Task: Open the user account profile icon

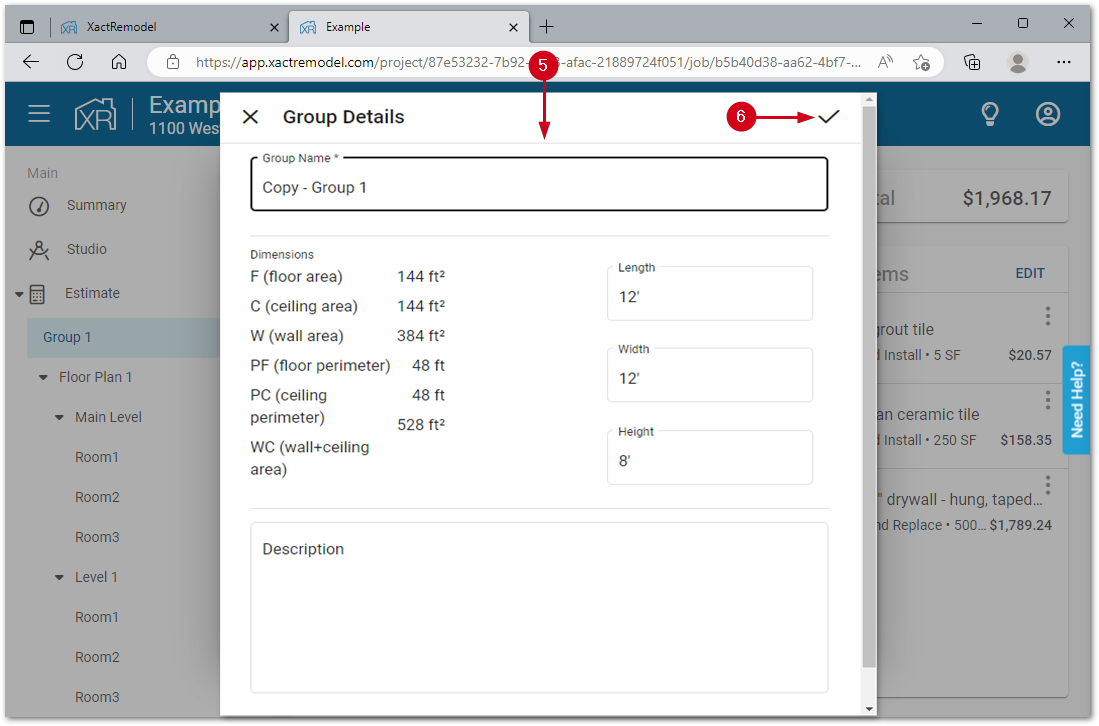Action: [1047, 114]
